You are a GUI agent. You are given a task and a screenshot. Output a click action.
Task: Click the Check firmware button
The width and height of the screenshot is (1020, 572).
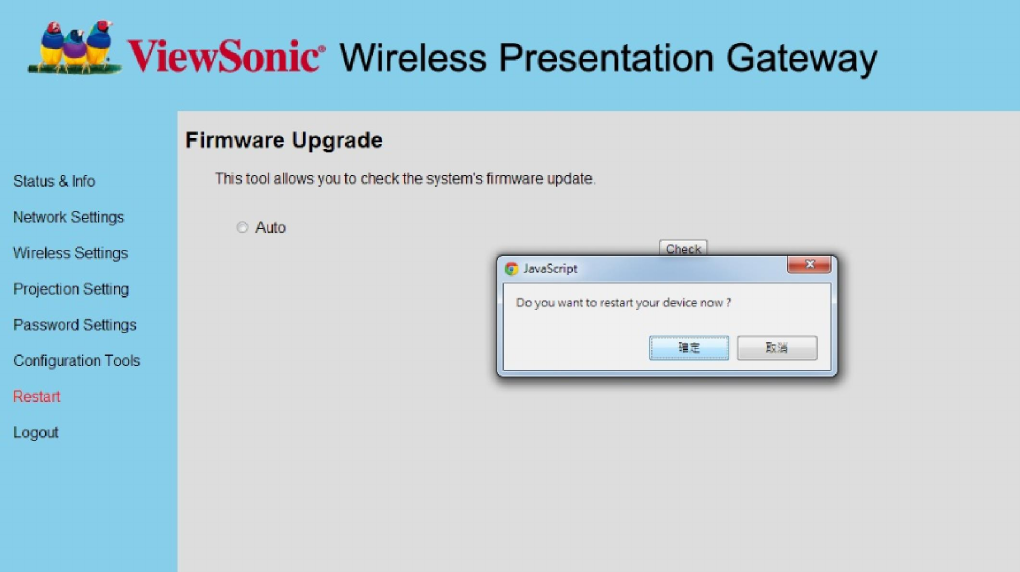click(683, 248)
